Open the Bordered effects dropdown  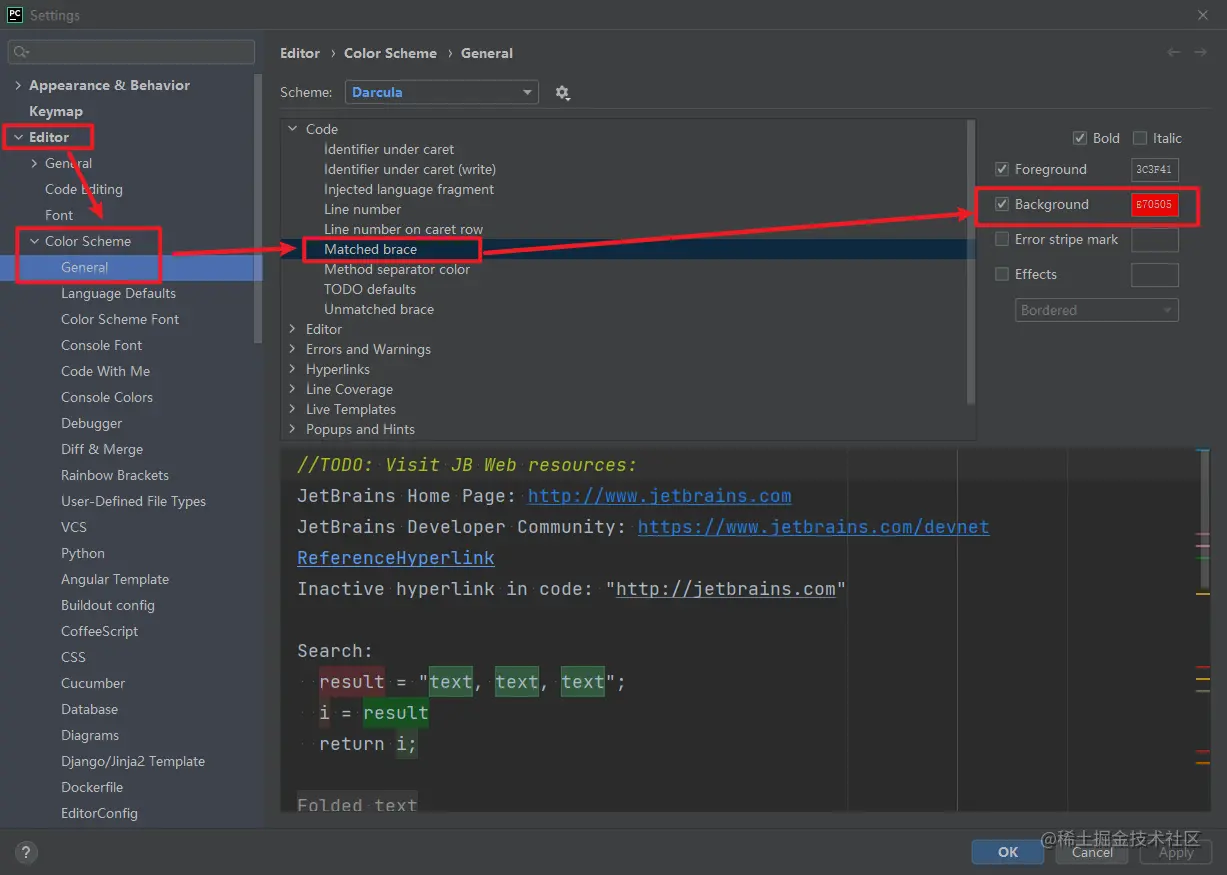point(1097,310)
